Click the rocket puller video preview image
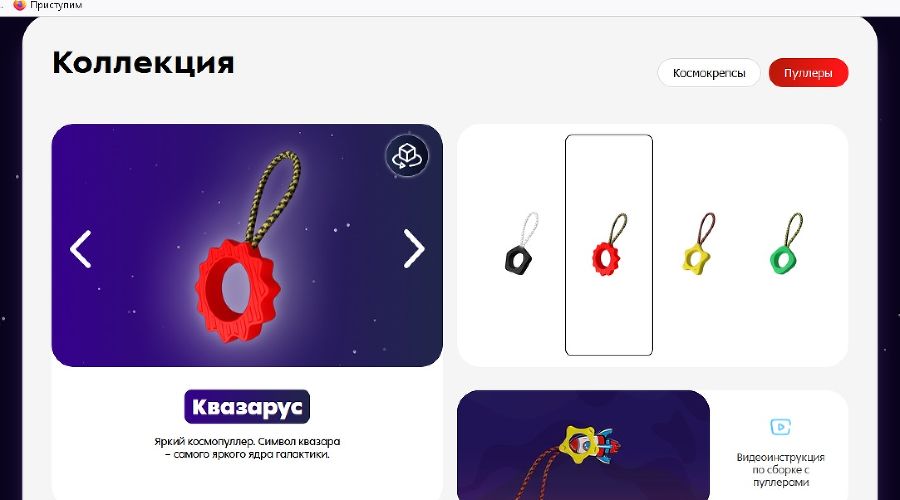 (x=583, y=445)
